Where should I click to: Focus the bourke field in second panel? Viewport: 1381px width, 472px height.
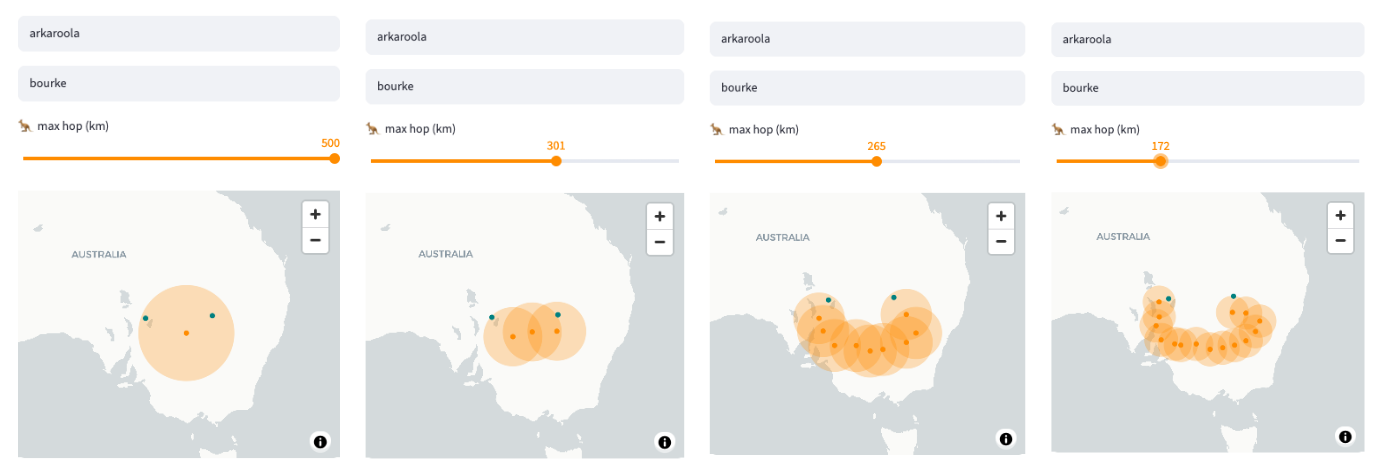click(x=524, y=86)
